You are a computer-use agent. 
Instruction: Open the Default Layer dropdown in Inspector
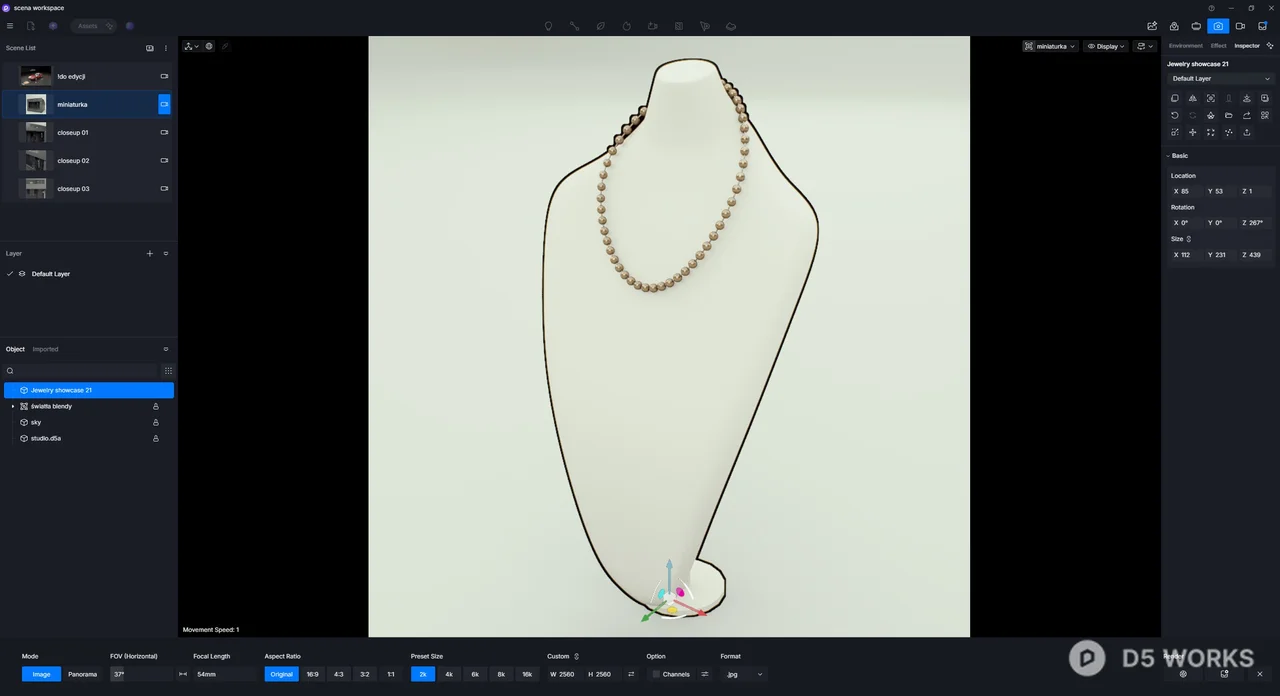tap(1221, 78)
